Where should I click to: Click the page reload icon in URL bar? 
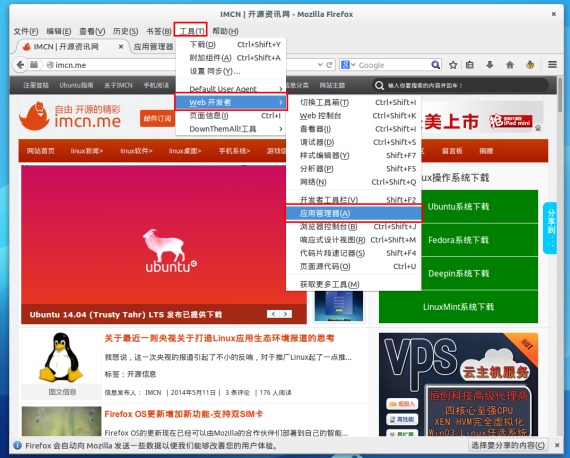[329, 65]
